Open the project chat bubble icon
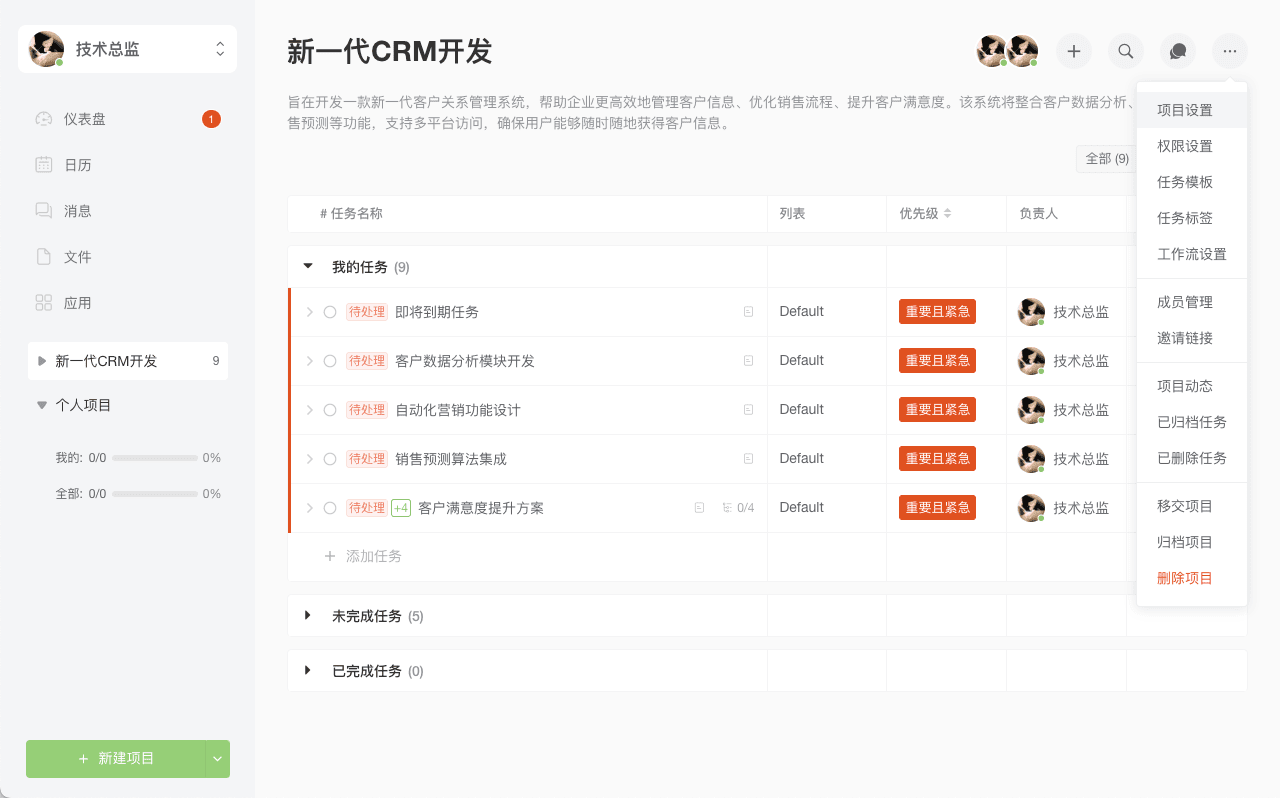 coord(1178,51)
